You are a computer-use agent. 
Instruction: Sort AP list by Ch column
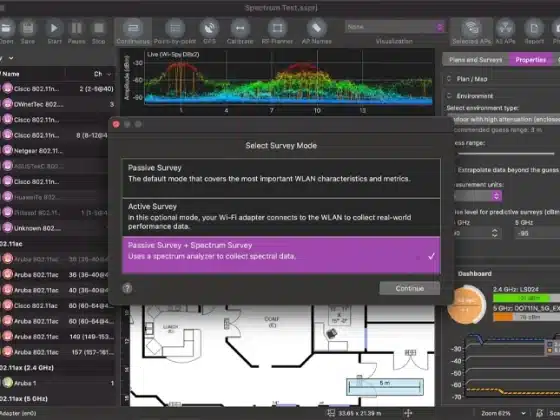click(x=98, y=74)
